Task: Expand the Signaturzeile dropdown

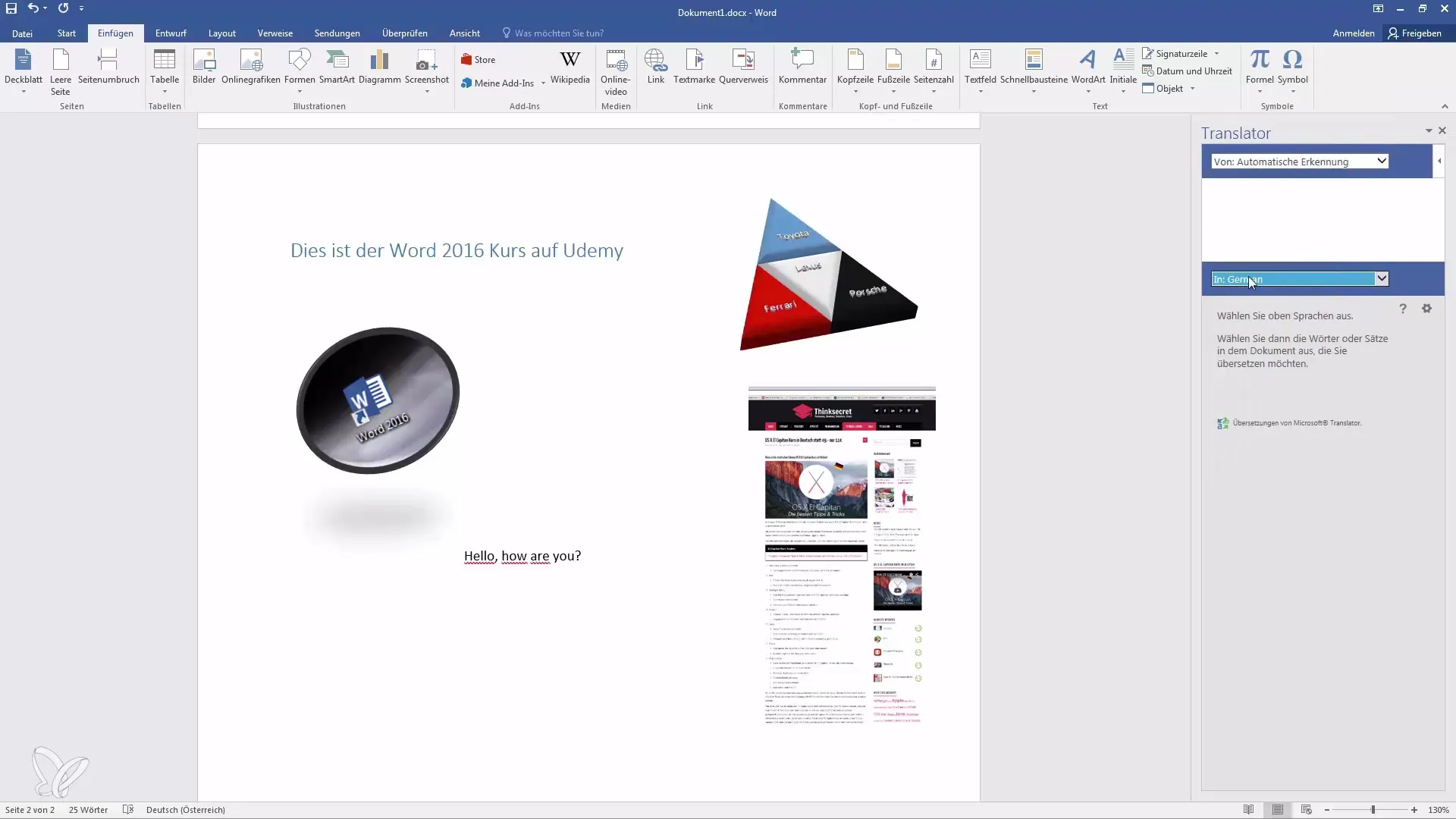Action: pyautogui.click(x=1216, y=54)
